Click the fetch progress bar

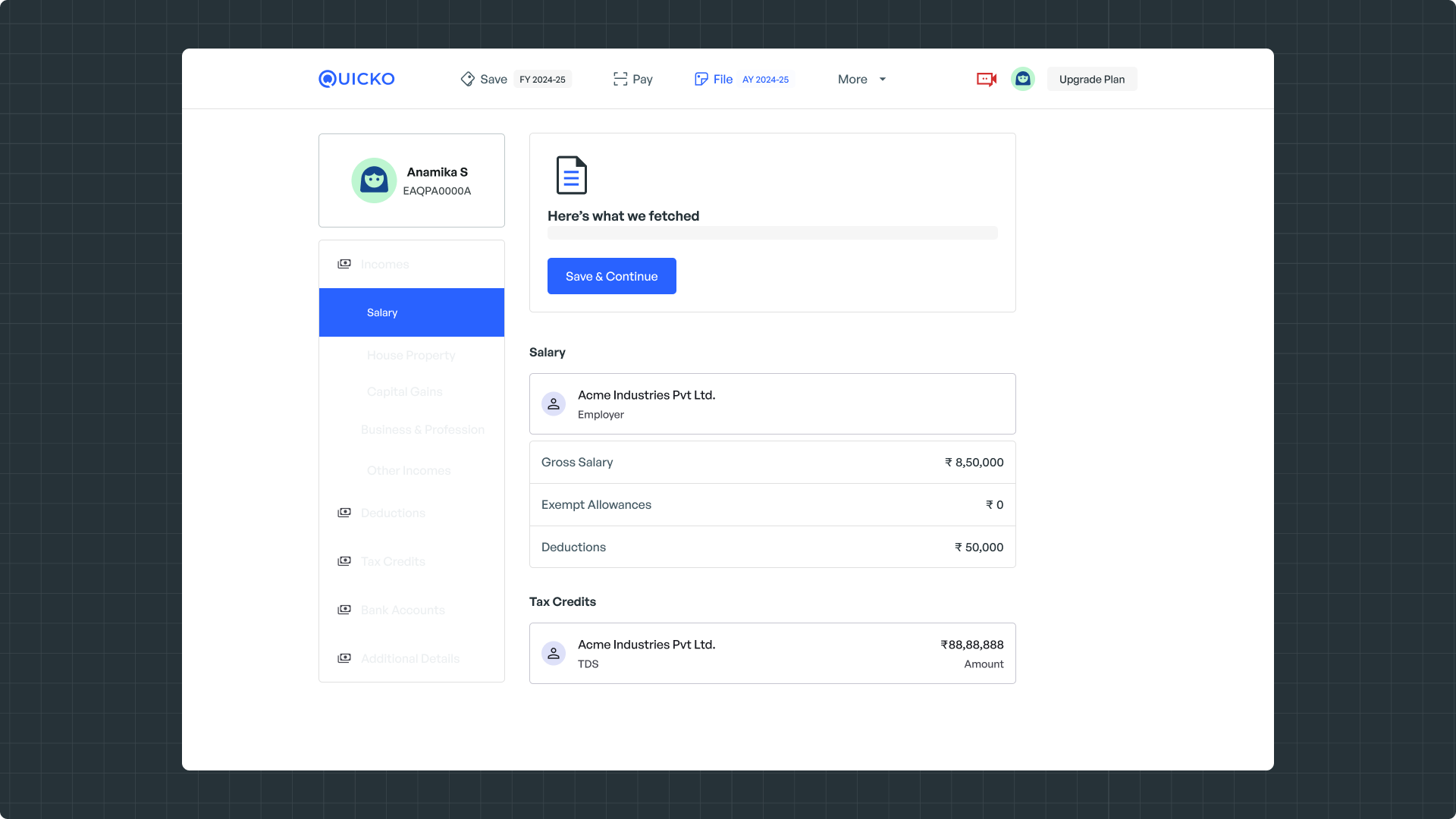click(772, 233)
